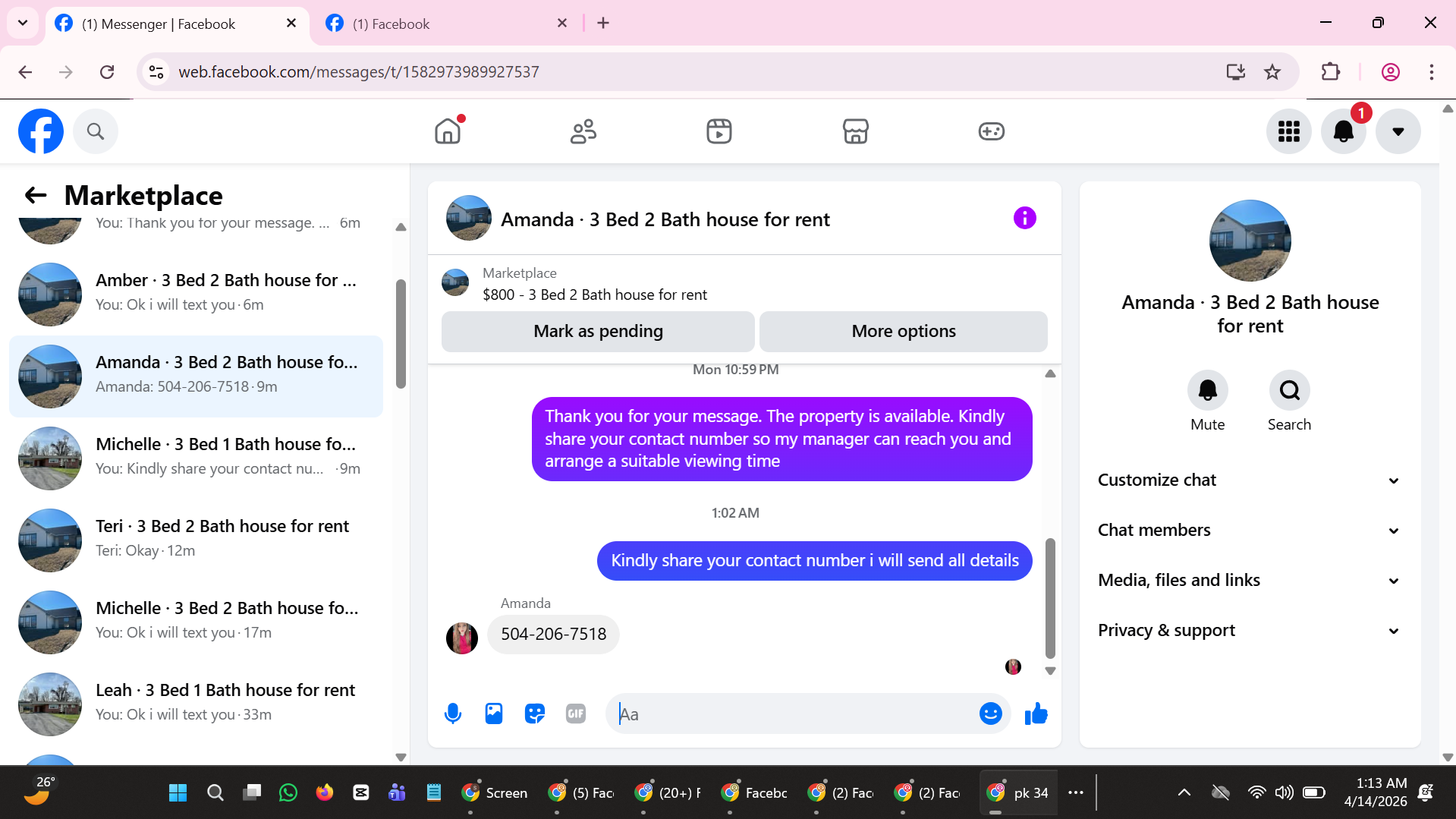
Task: Send a thumbs-up like
Action: [1036, 713]
